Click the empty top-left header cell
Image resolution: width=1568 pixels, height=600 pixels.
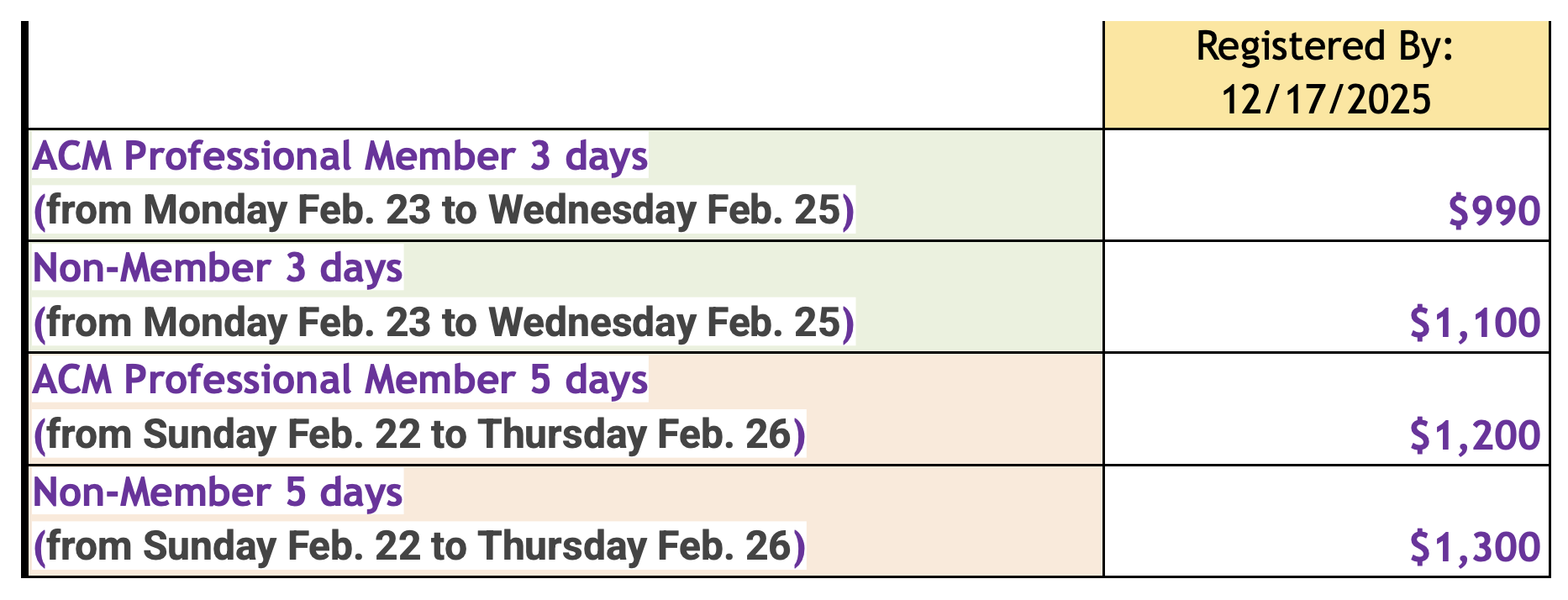[565, 74]
